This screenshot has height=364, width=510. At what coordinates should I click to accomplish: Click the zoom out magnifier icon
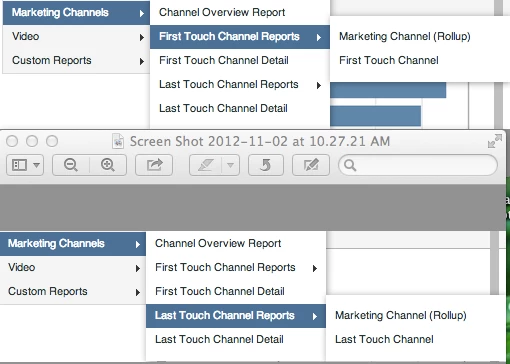tap(71, 165)
